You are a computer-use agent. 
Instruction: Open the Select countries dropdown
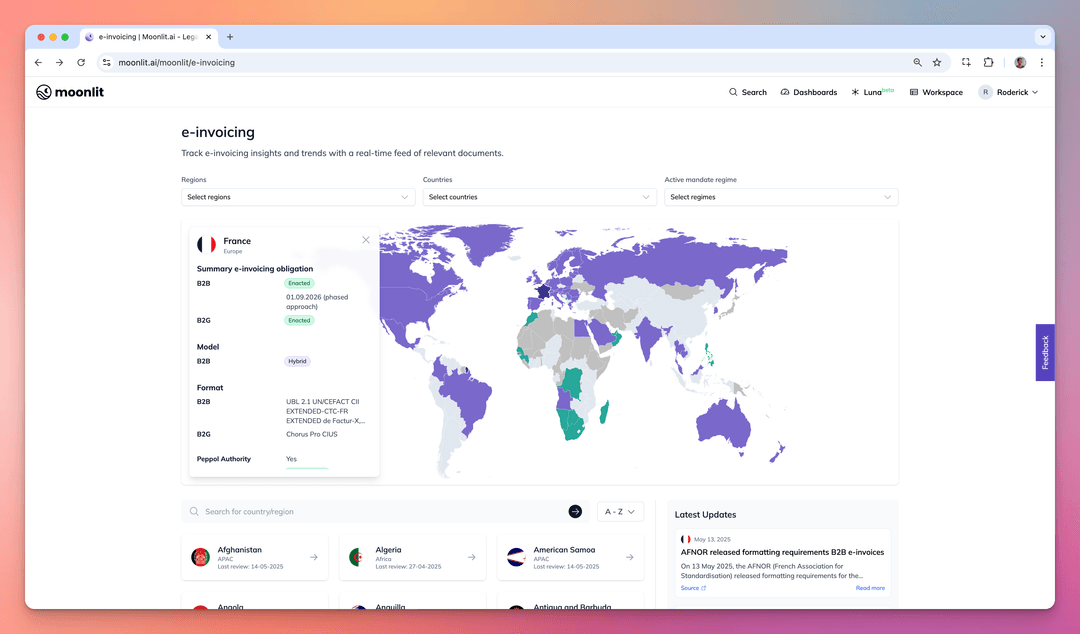[x=539, y=197]
